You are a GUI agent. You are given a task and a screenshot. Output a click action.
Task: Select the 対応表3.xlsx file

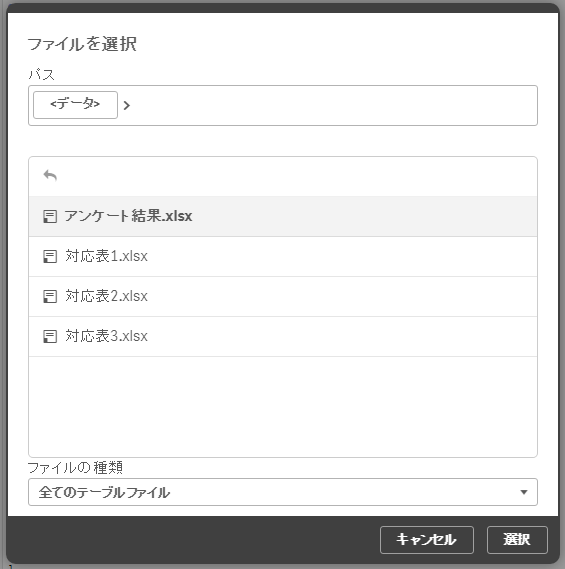coord(106,336)
